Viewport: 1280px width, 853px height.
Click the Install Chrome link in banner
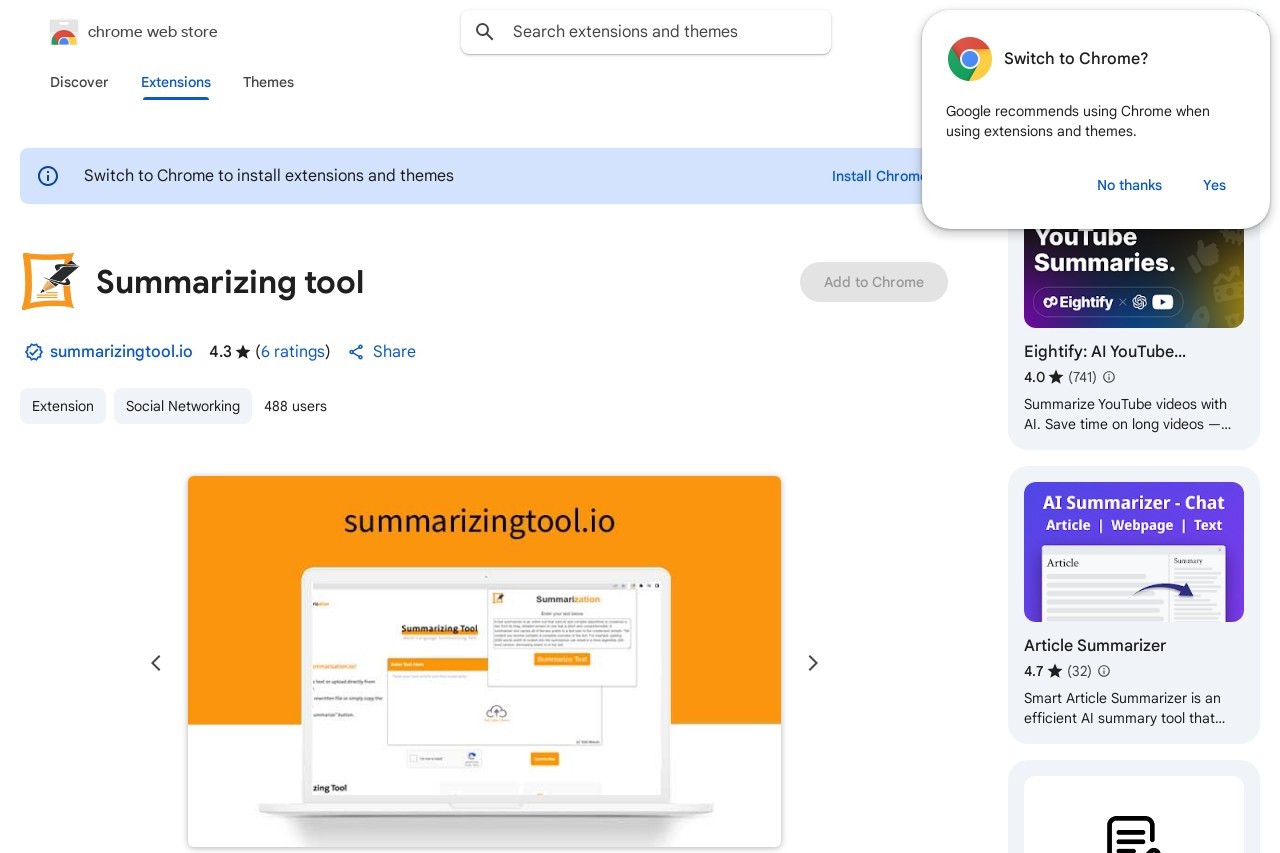[x=877, y=176]
